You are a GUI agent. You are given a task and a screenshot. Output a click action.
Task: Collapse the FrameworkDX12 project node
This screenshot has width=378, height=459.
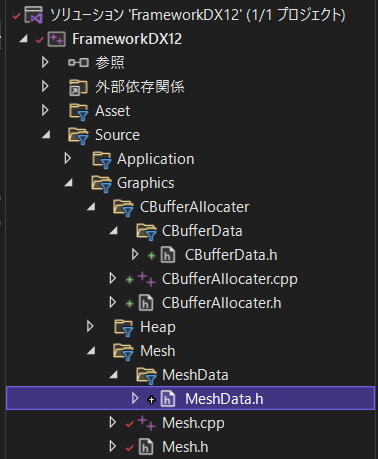(x=23, y=39)
